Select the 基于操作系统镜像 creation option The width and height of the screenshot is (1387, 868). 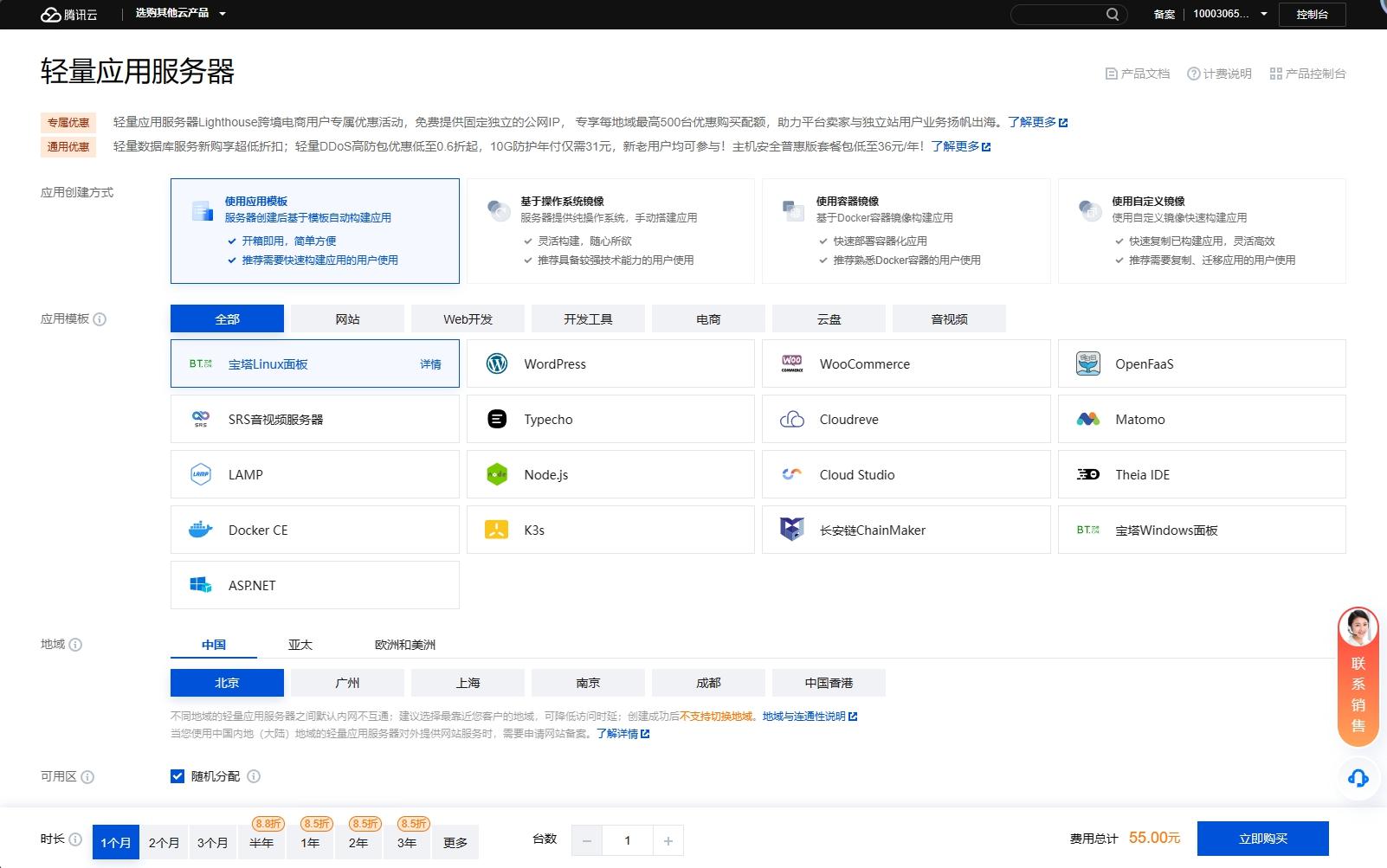click(x=610, y=231)
